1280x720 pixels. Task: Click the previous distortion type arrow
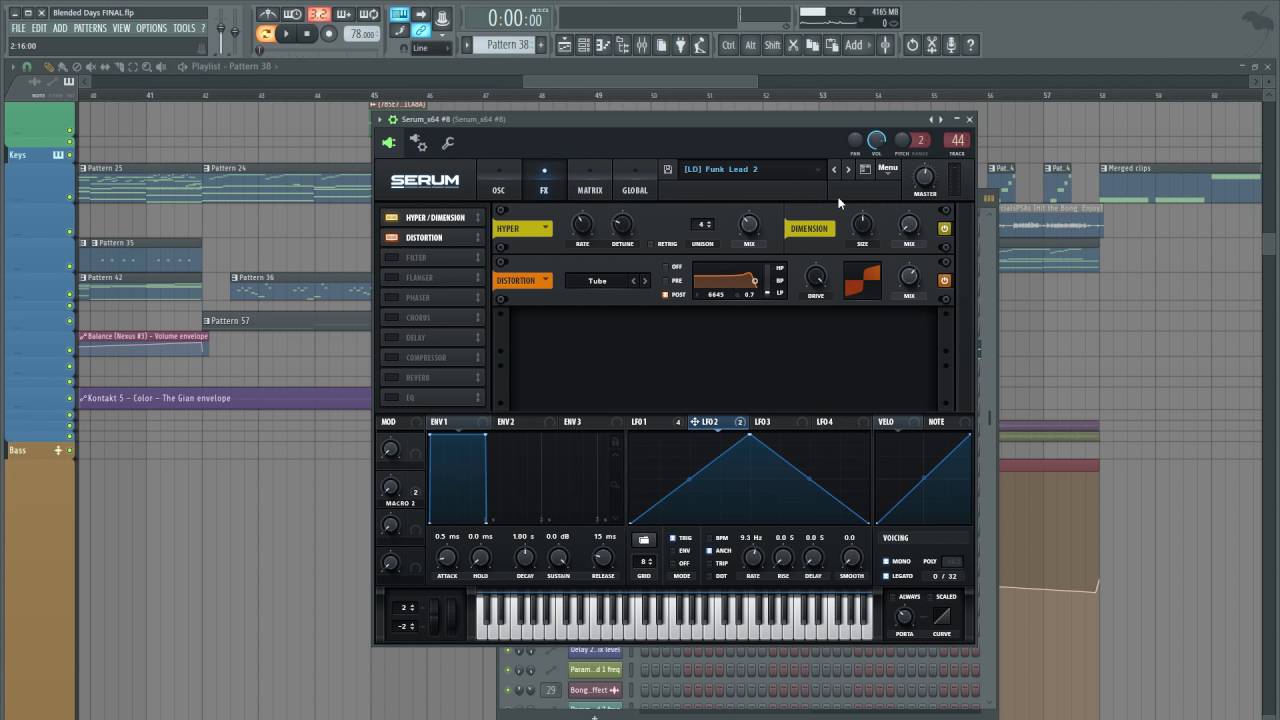click(x=633, y=281)
